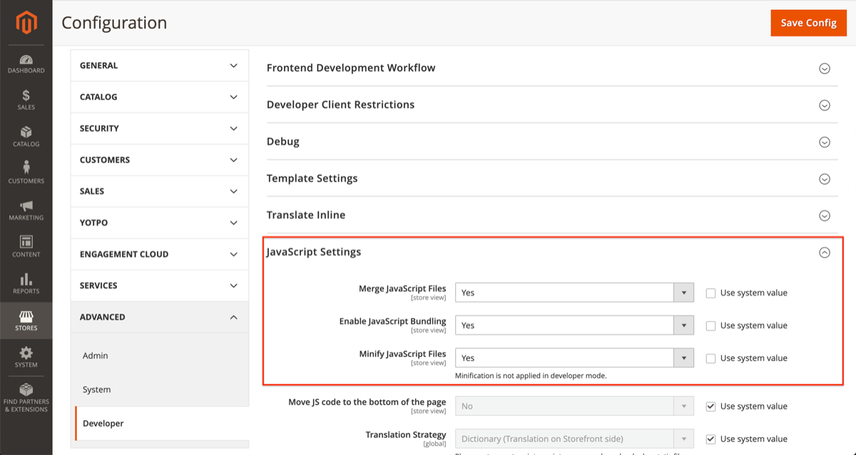Click the Save Config button
Image resolution: width=856 pixels, height=455 pixels.
[809, 23]
